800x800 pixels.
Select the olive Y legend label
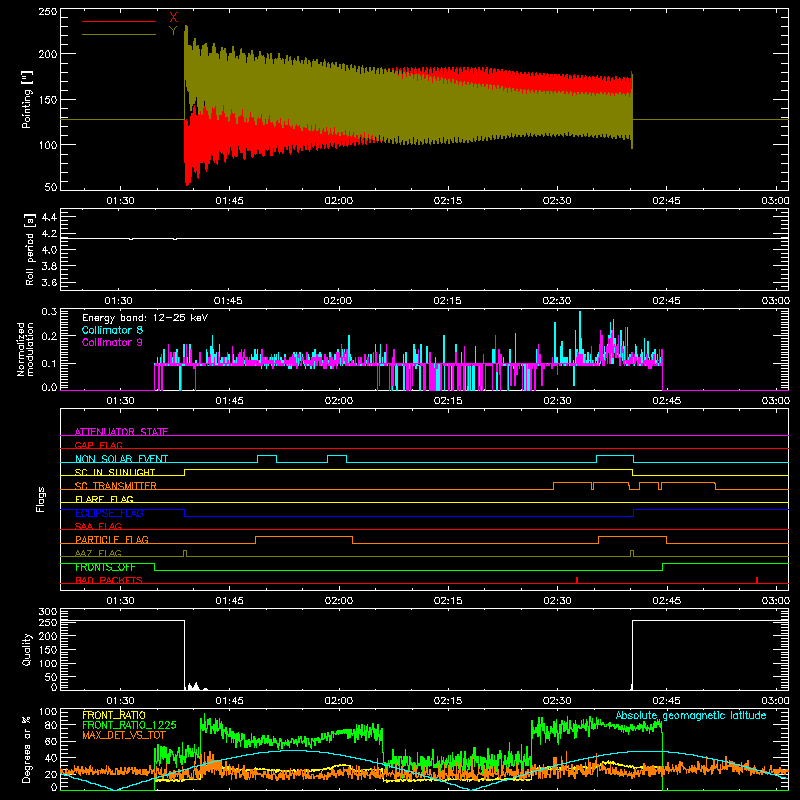coord(173,31)
